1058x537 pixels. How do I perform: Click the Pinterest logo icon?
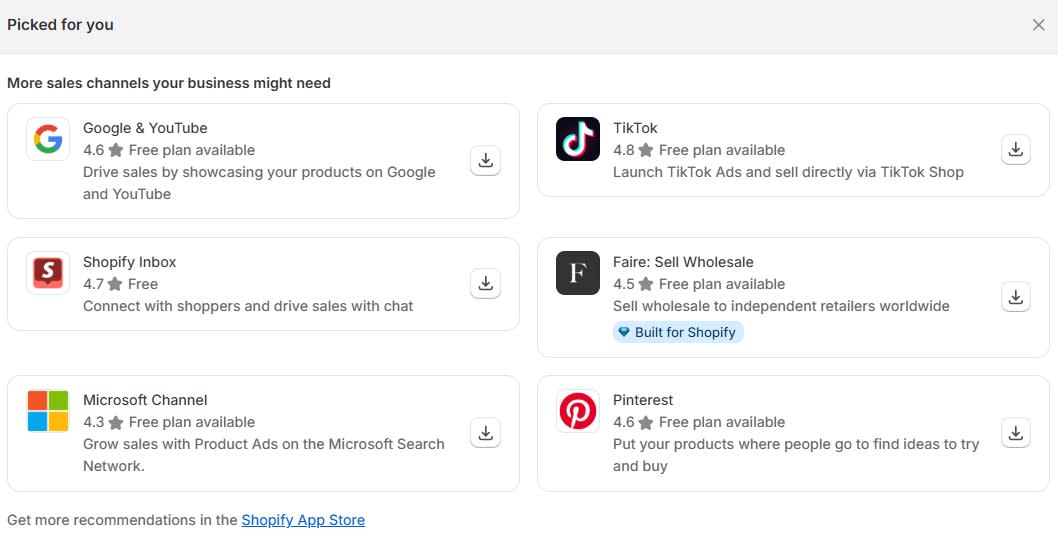(578, 411)
